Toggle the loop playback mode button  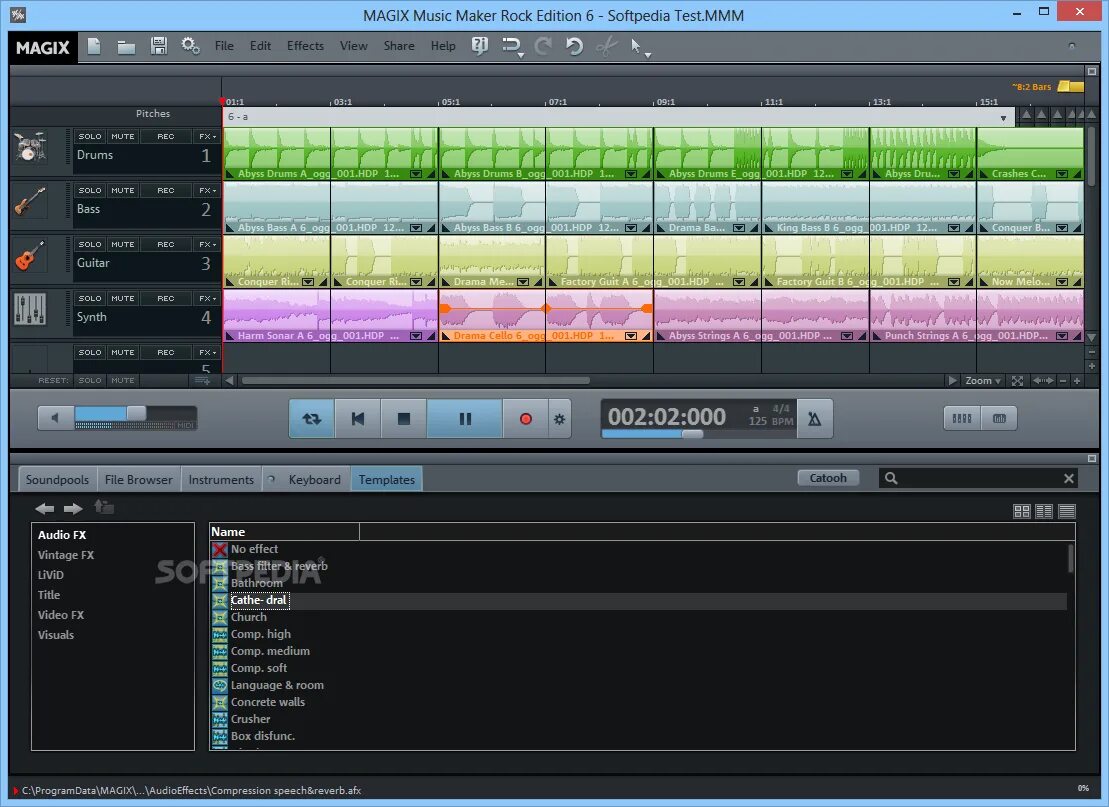[x=311, y=419]
